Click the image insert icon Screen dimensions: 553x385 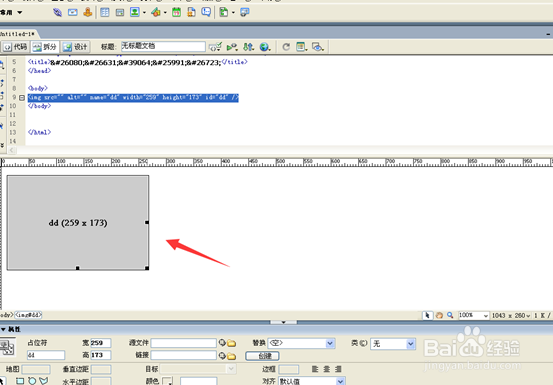(135, 12)
